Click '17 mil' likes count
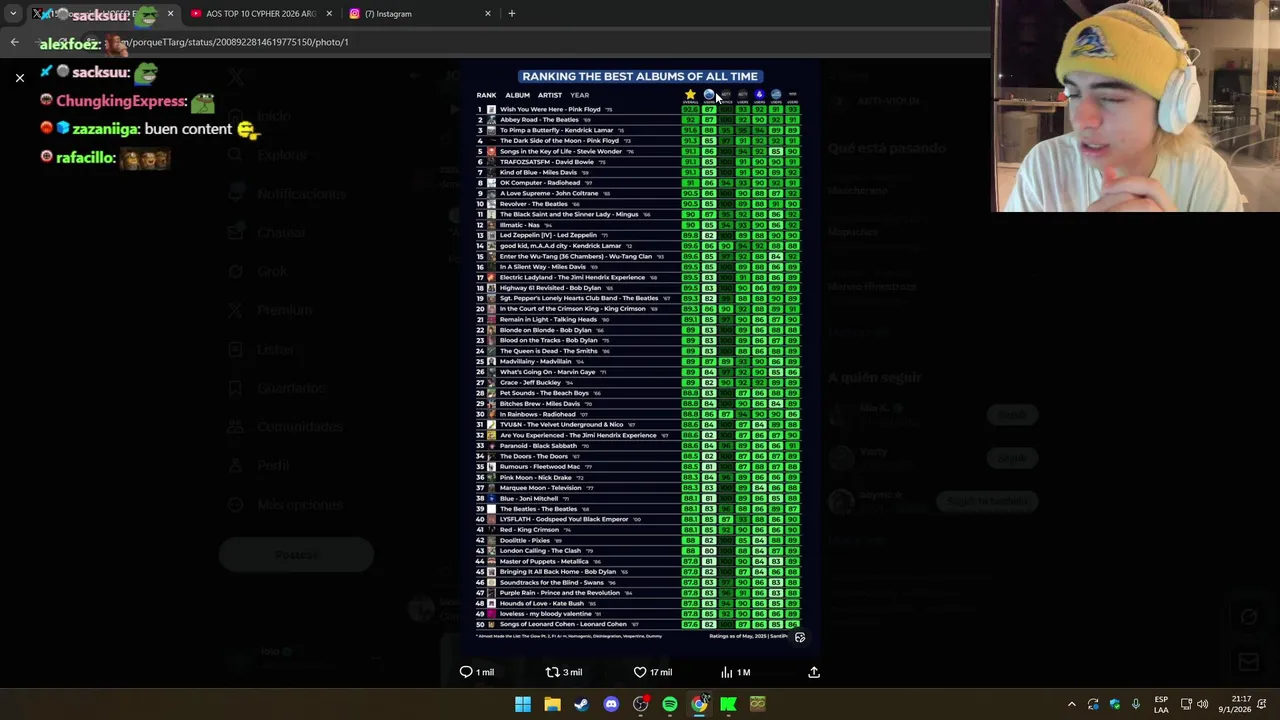This screenshot has width=1280, height=720. tap(661, 672)
